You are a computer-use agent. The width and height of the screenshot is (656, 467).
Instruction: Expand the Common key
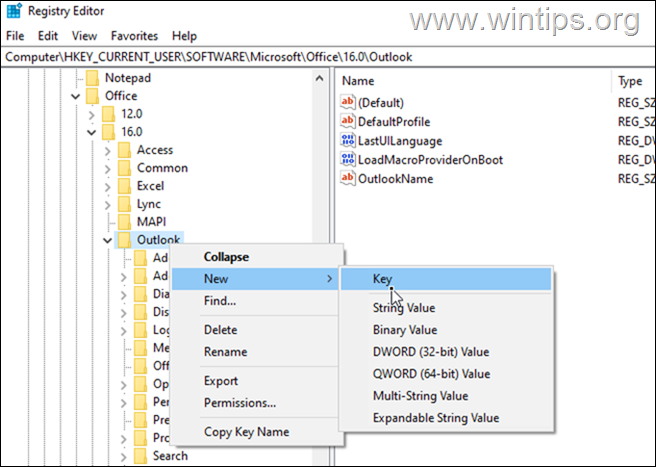pos(108,168)
